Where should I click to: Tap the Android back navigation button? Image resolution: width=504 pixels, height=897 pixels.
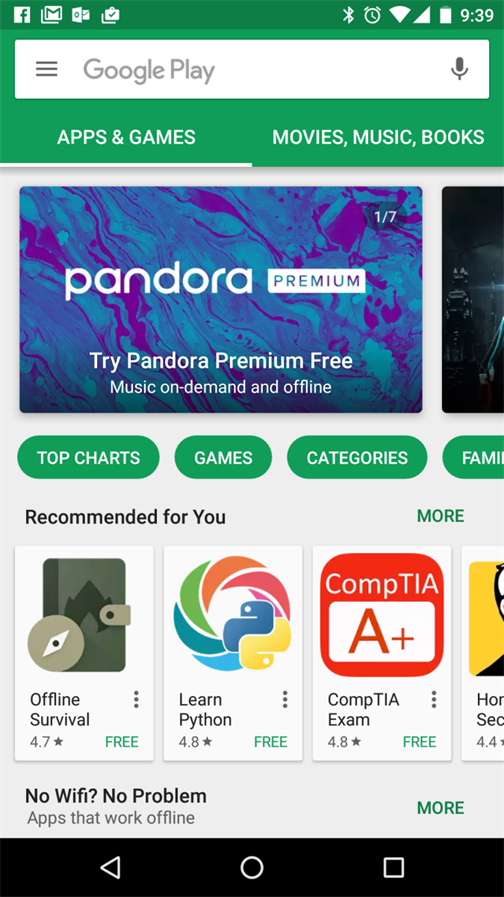(x=110, y=867)
